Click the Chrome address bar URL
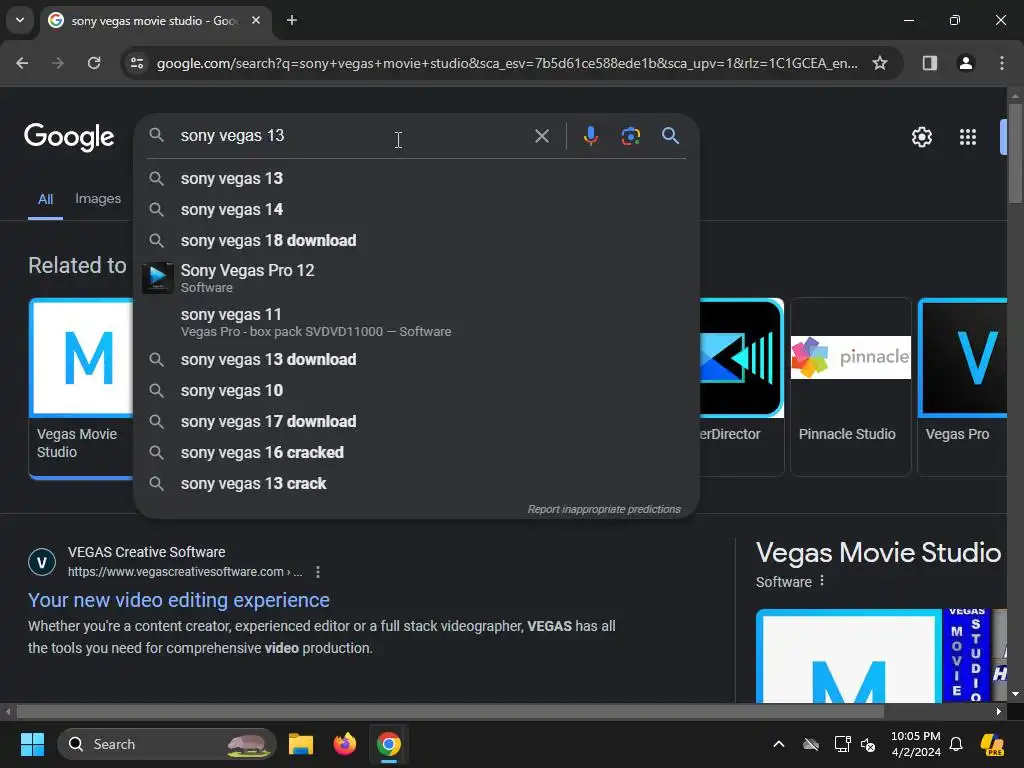The height and width of the screenshot is (768, 1024). pyautogui.click(x=507, y=63)
